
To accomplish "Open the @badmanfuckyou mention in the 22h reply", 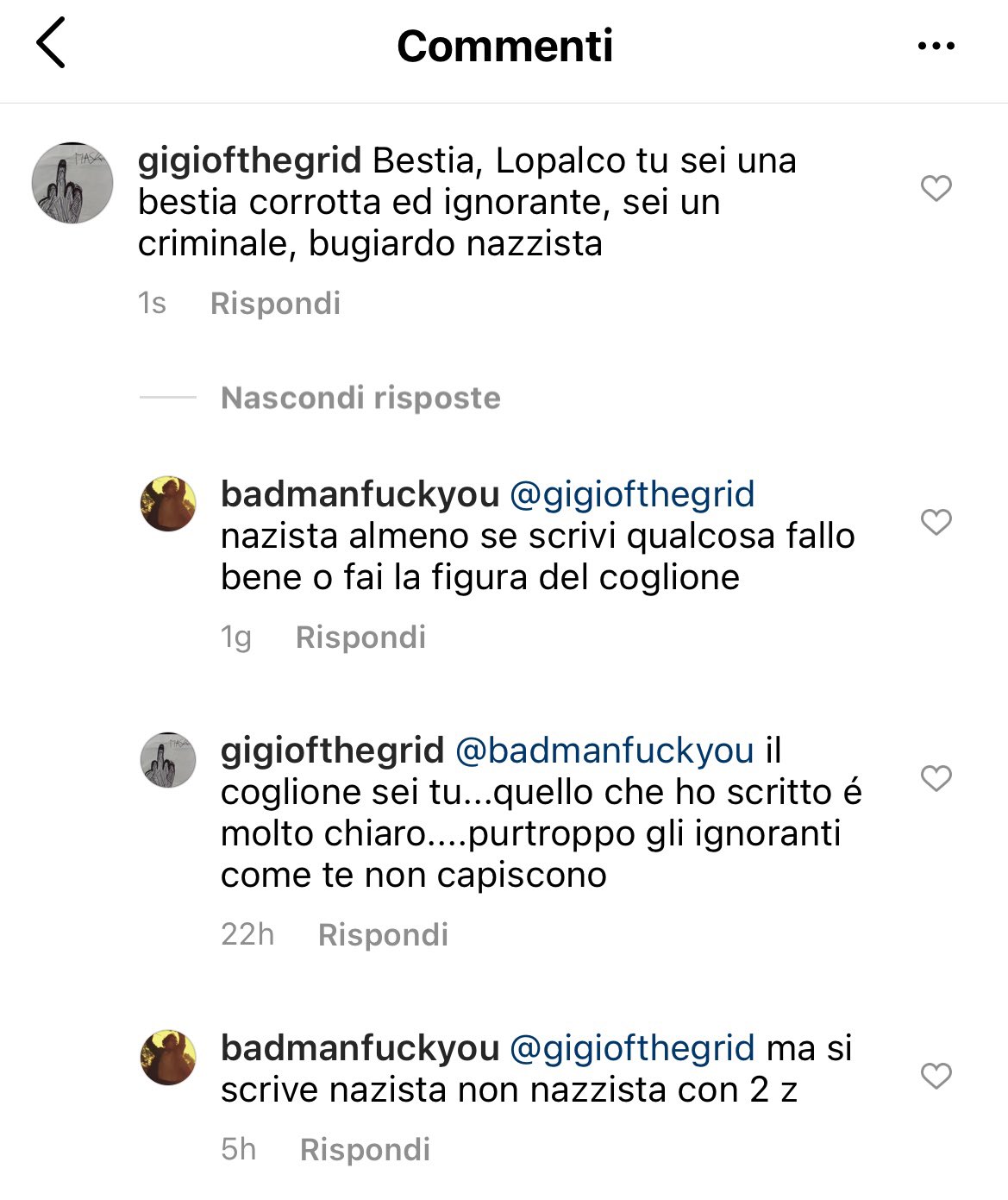I will (604, 751).
